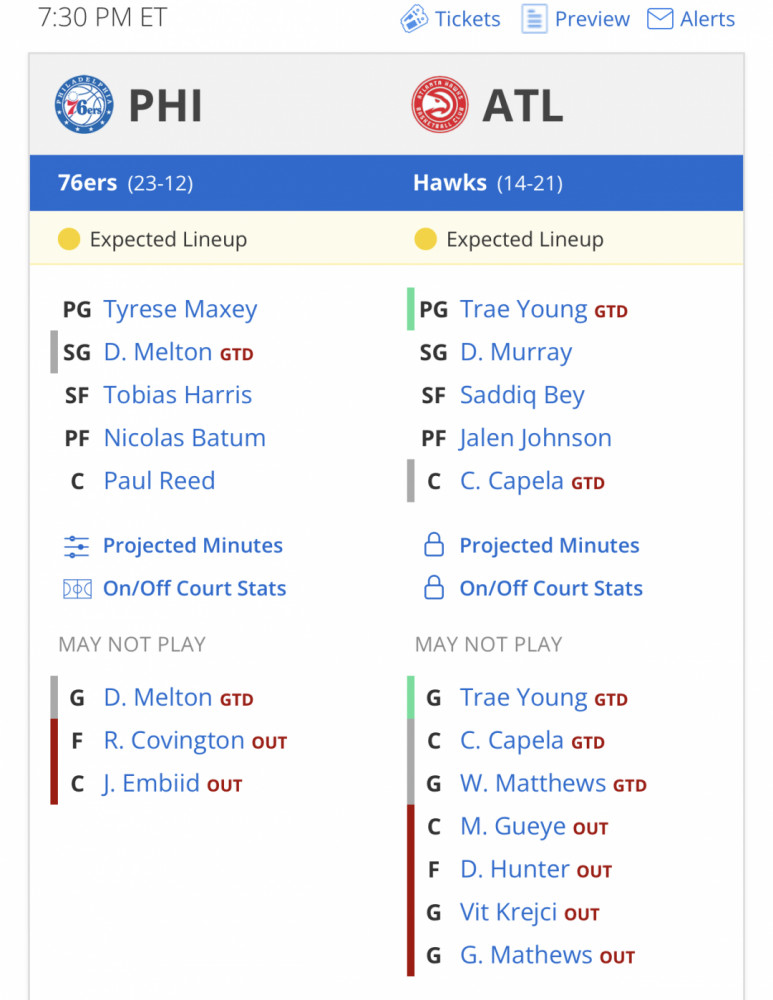Open the Preview document icon
Image resolution: width=773 pixels, height=1000 pixels.
(534, 18)
